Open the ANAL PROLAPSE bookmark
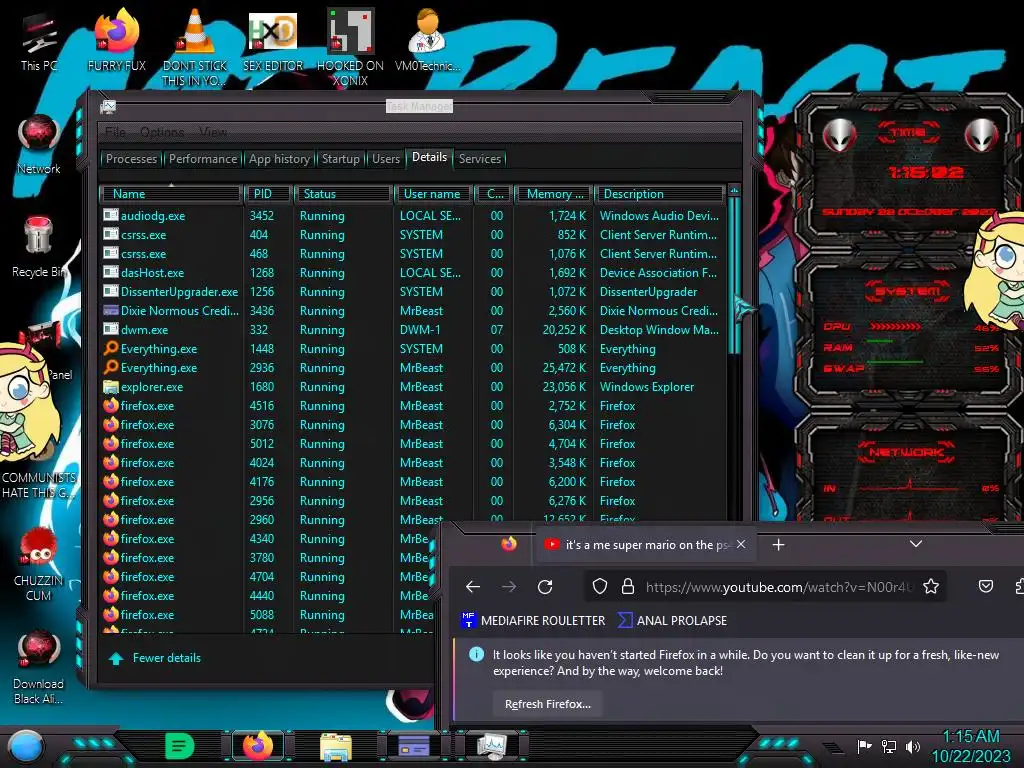The width and height of the screenshot is (1024, 768). [673, 620]
